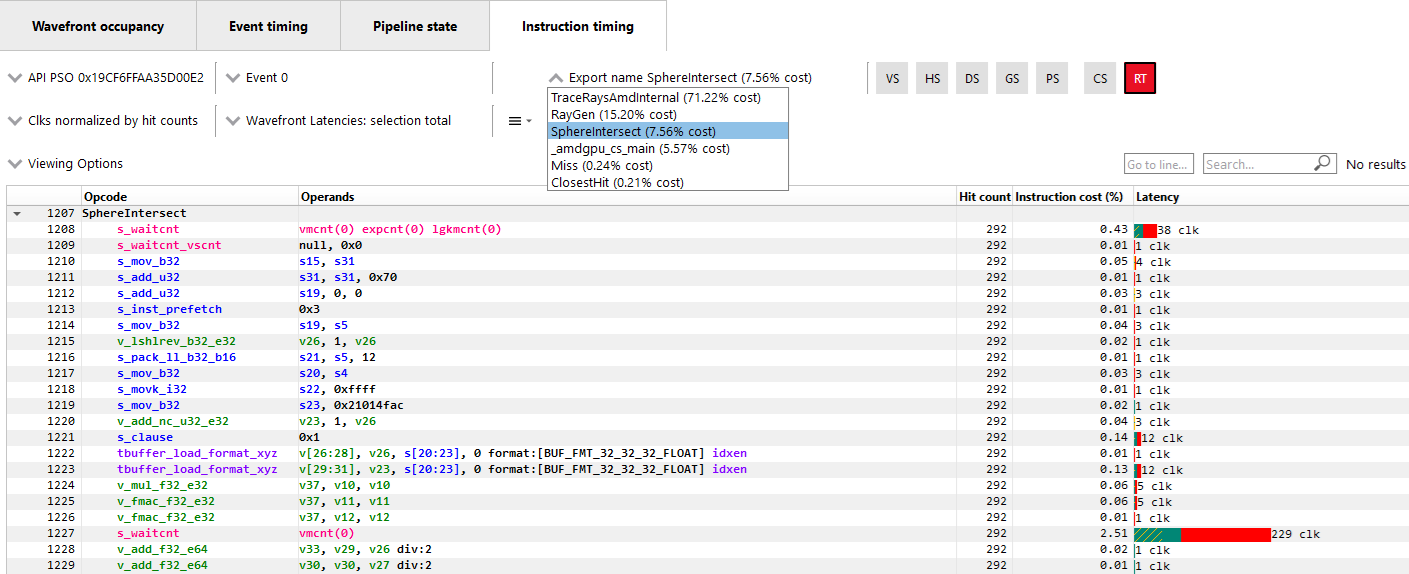Switch to the Wavefront occupancy tab
The width and height of the screenshot is (1409, 574).
[x=98, y=26]
